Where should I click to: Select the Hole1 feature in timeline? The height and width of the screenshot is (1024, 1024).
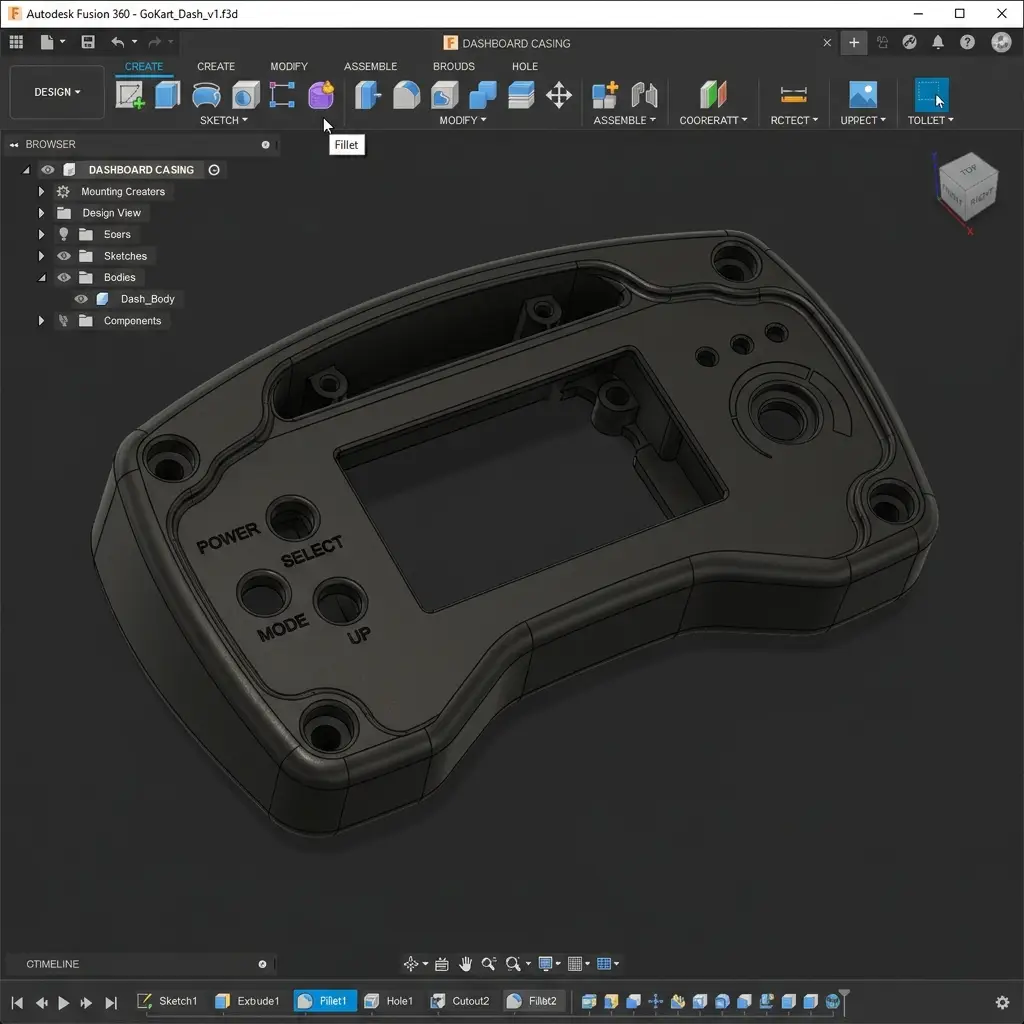[389, 1000]
